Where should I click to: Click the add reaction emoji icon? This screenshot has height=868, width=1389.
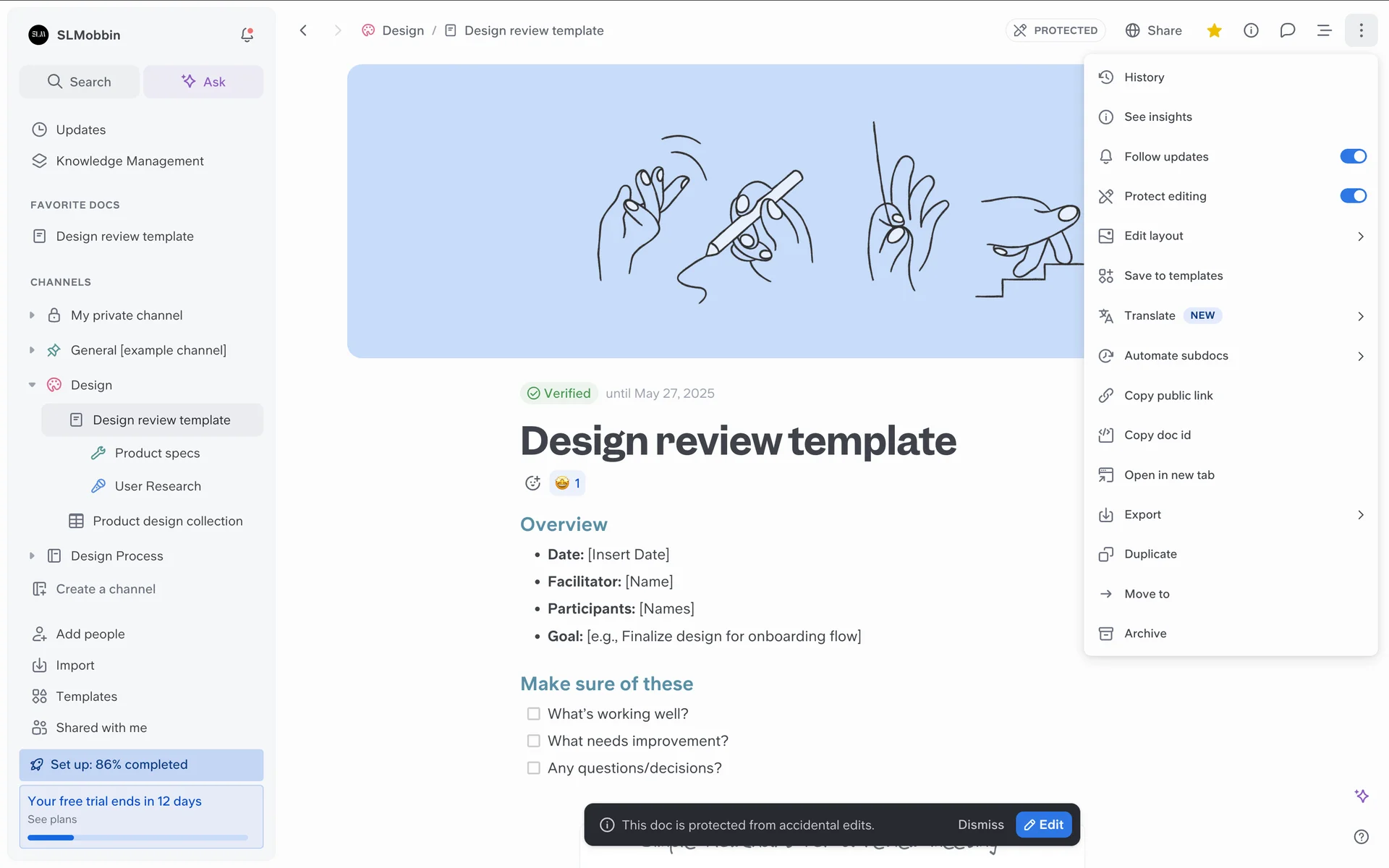pyautogui.click(x=532, y=483)
